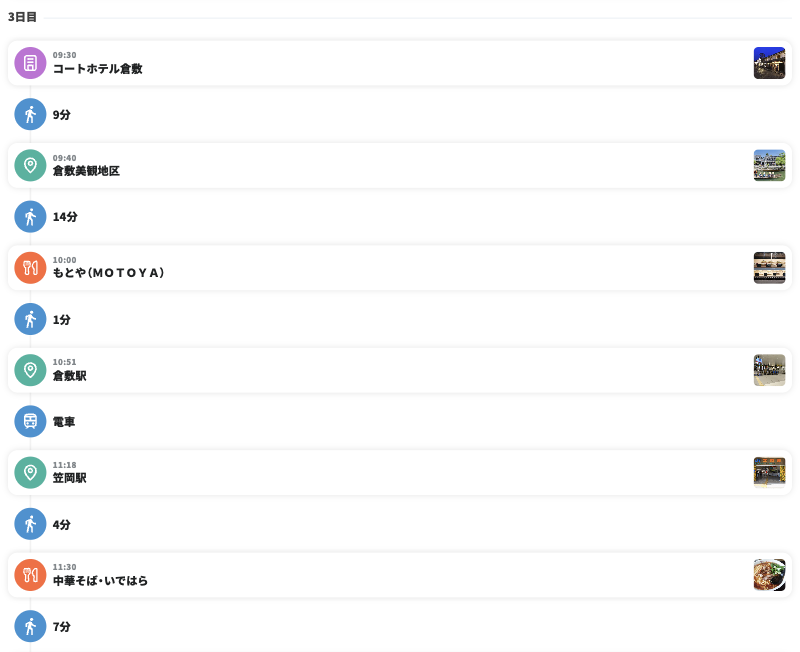Open the コートホテル倉敷 photo thumbnail
This screenshot has height=652, width=800.
[x=769, y=63]
